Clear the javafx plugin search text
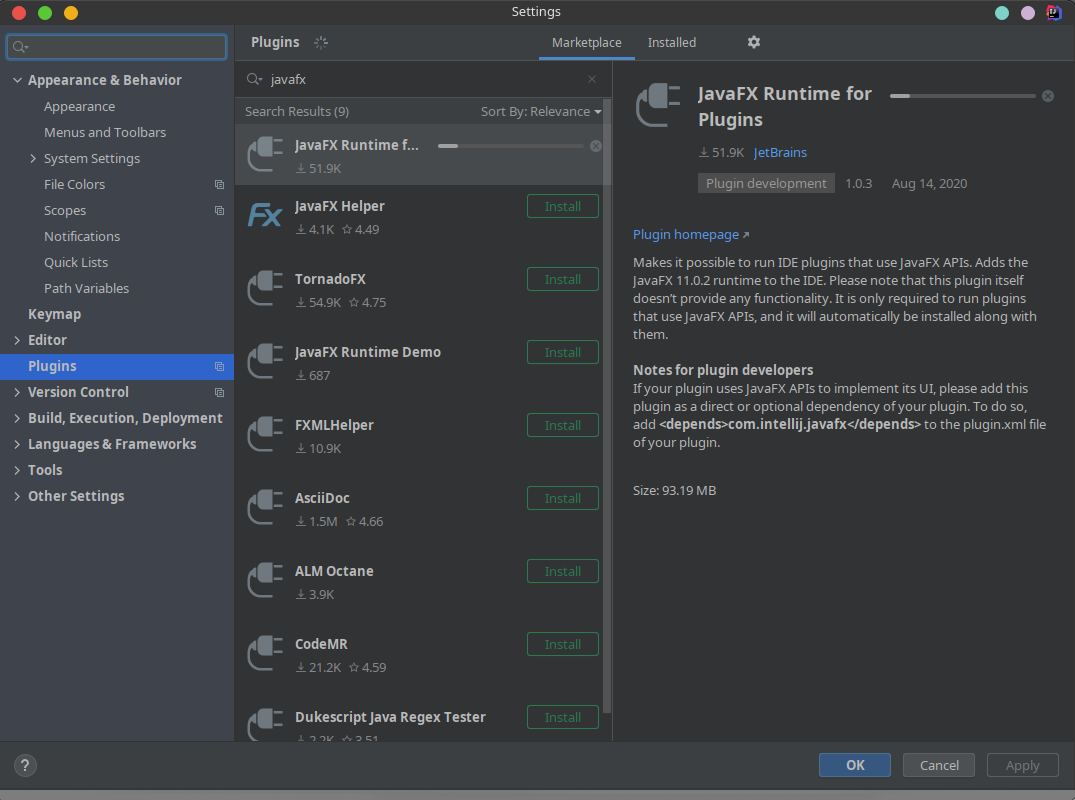The image size is (1075, 800). point(592,80)
